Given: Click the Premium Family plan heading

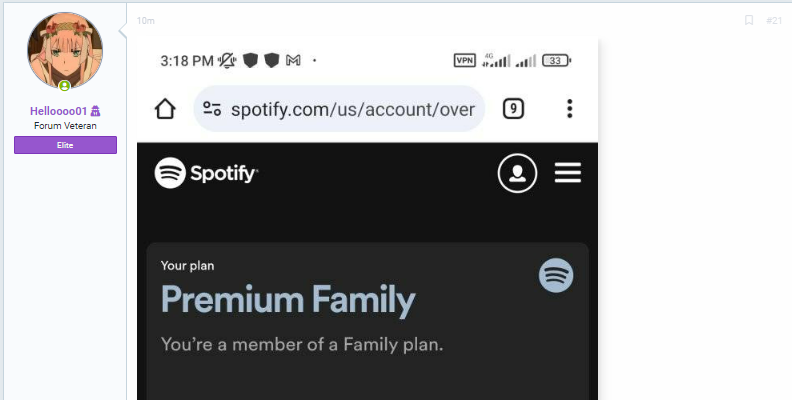Looking at the screenshot, I should tap(288, 301).
